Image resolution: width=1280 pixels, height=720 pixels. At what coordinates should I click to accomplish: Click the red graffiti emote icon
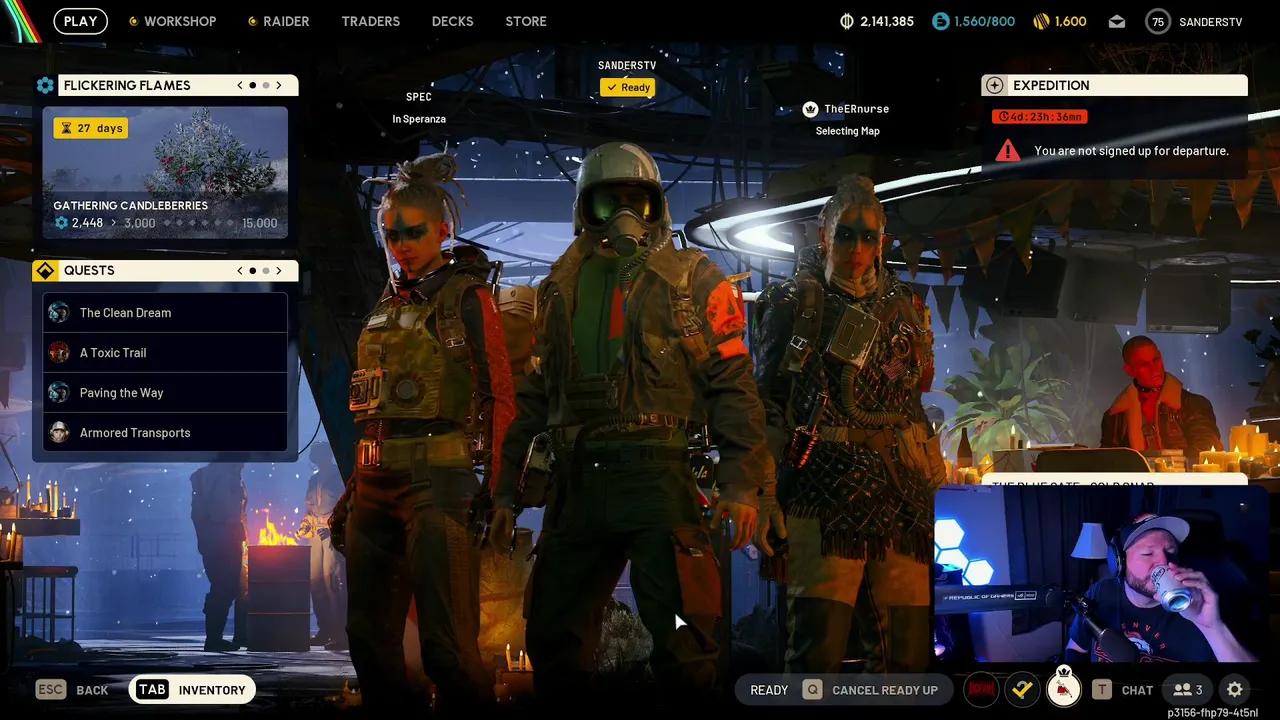pyautogui.click(x=981, y=690)
